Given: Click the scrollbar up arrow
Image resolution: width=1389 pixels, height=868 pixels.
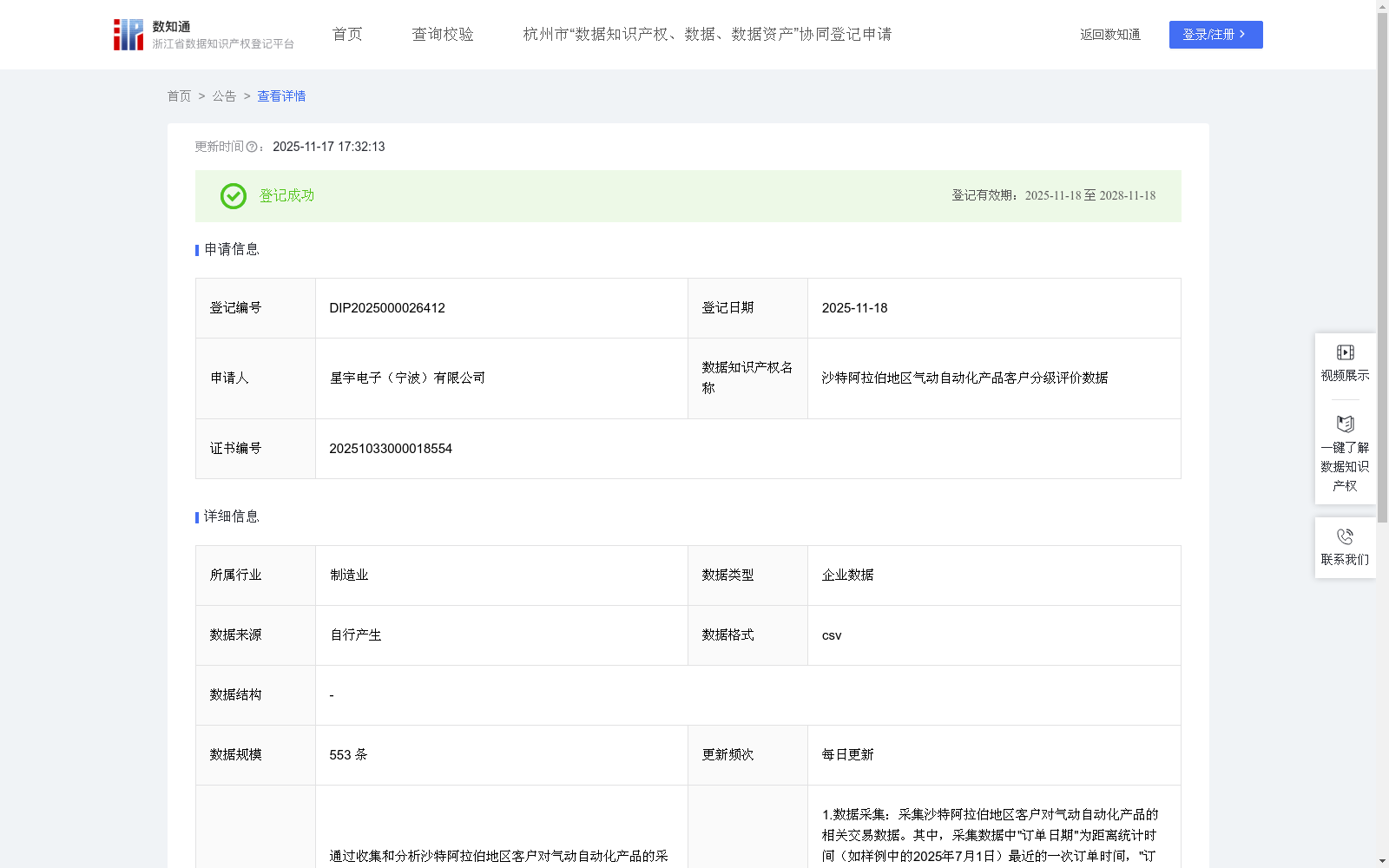Looking at the screenshot, I should tap(1382, 6).
